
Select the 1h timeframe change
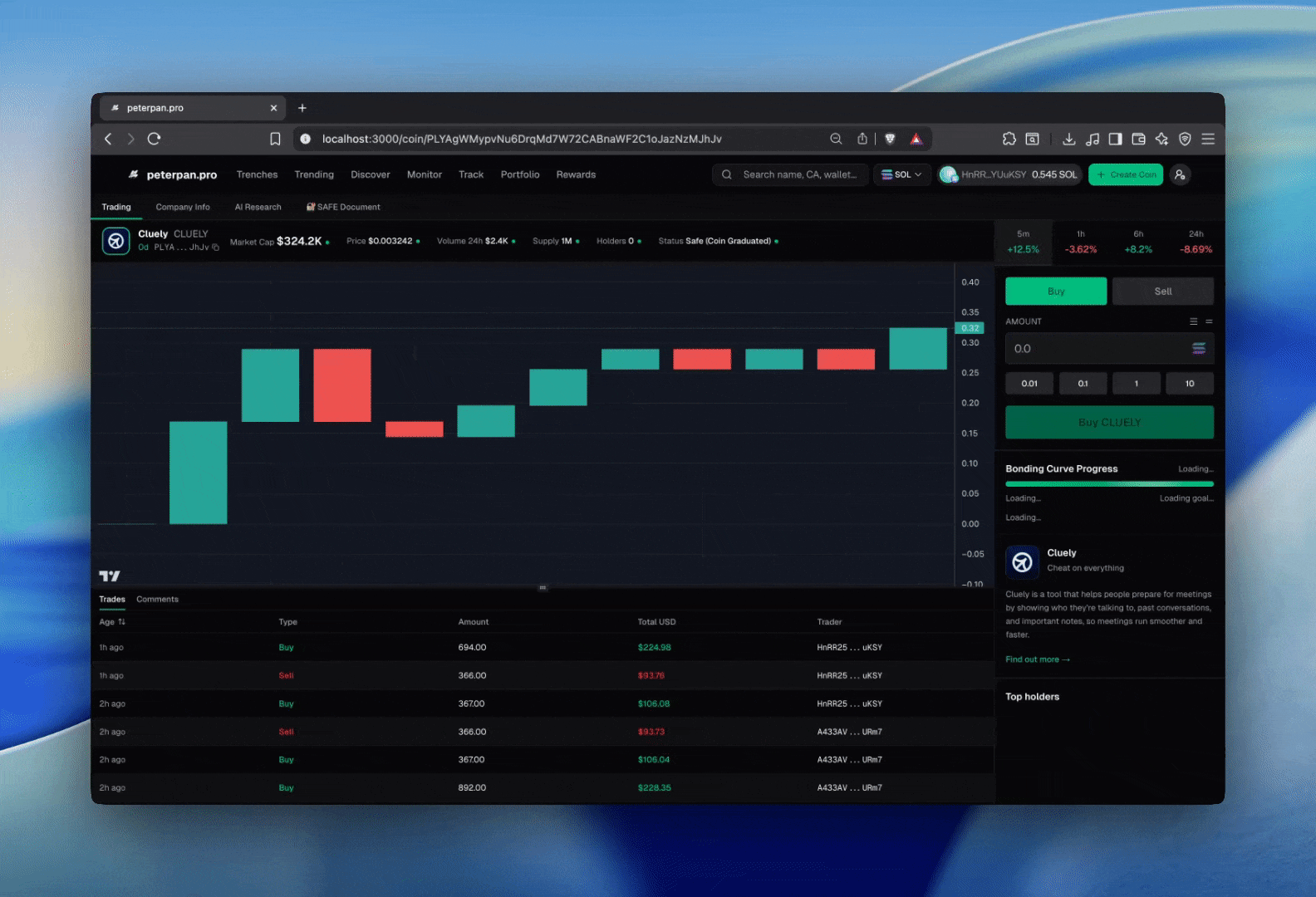[x=1081, y=242]
